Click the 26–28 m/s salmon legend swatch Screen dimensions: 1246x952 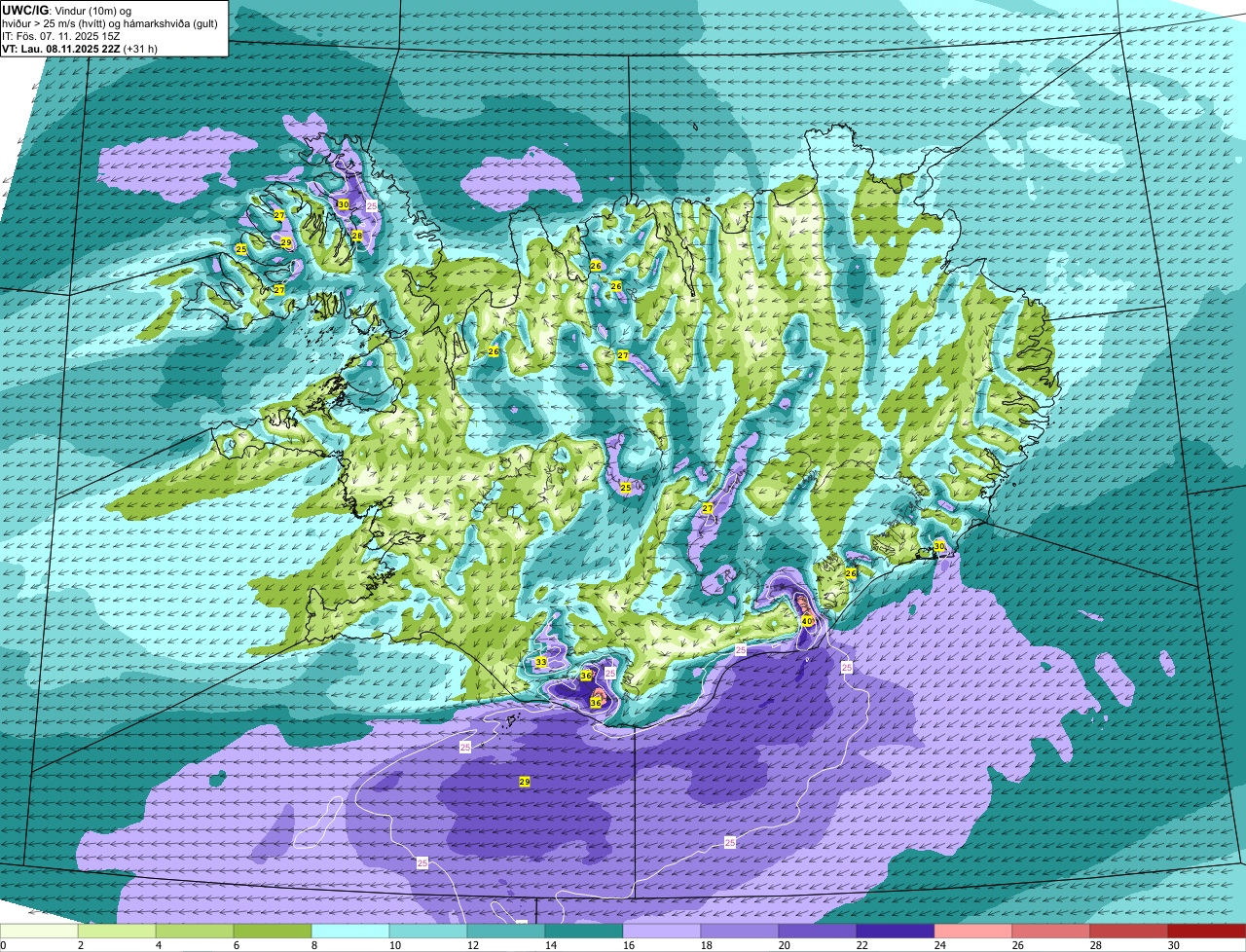click(x=1051, y=931)
